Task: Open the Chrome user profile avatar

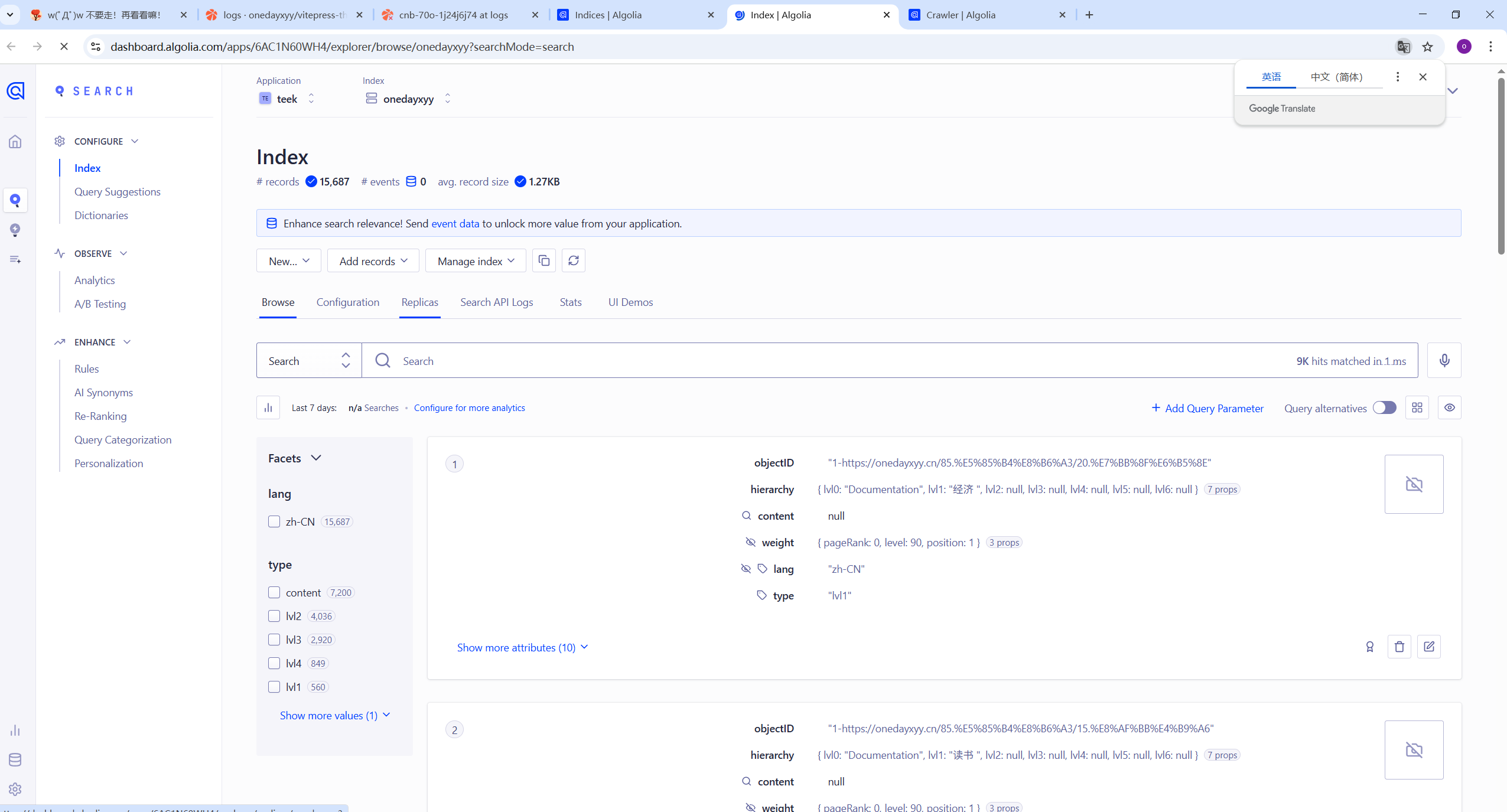Action: click(x=1464, y=47)
